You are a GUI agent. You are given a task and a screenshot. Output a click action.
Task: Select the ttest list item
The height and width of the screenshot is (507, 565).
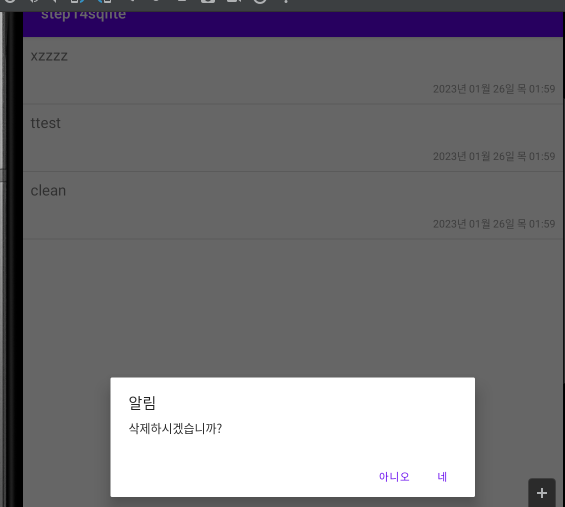click(293, 138)
